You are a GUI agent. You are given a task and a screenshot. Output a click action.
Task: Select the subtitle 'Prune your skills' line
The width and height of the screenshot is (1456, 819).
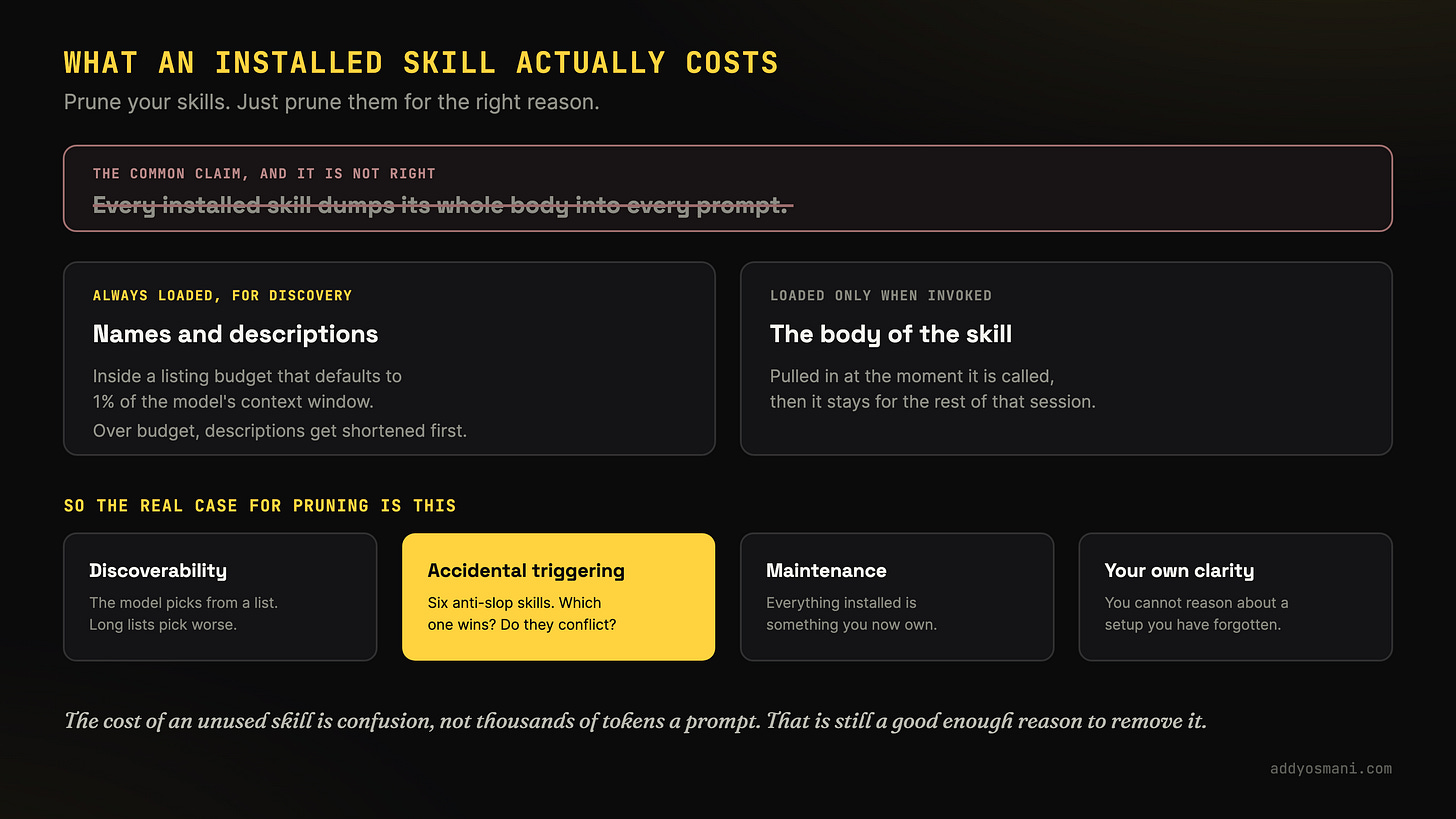point(331,102)
